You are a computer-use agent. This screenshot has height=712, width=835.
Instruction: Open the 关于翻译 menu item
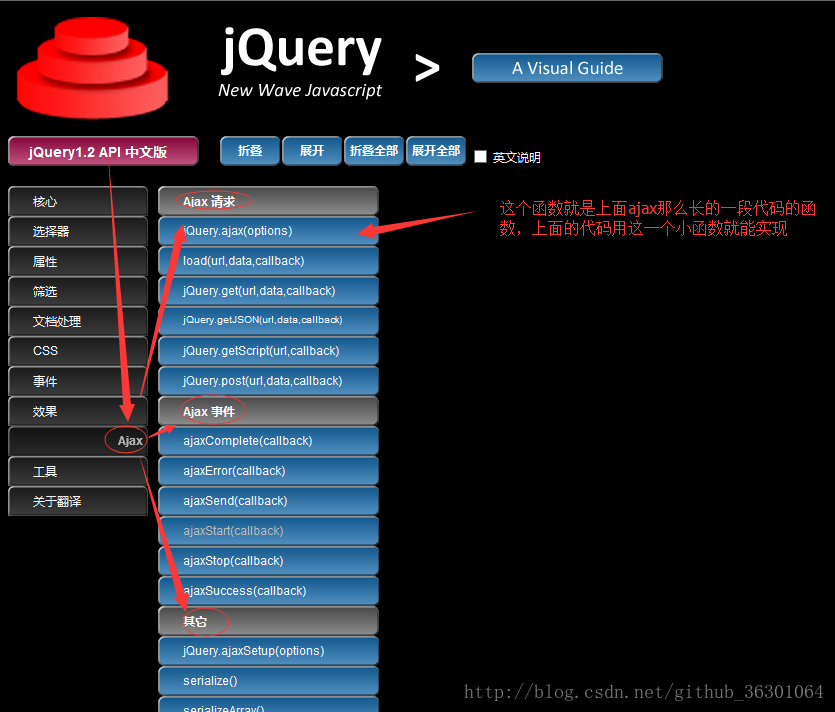tap(78, 501)
